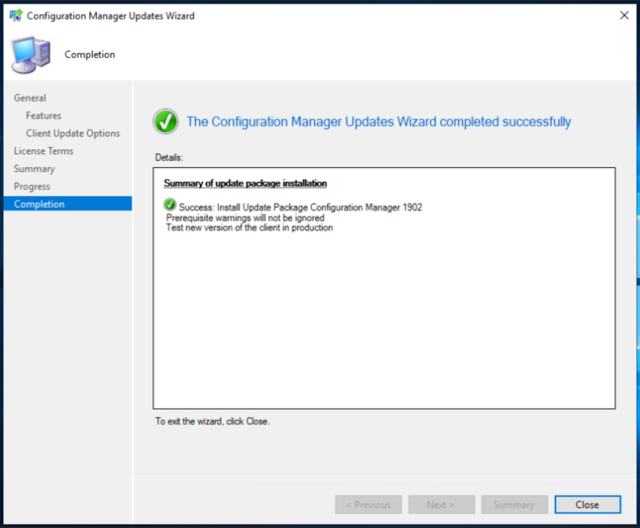Click the window title 'Configuration Manager Updates Wizard'
This screenshot has width=640, height=528.
pyautogui.click(x=111, y=16)
